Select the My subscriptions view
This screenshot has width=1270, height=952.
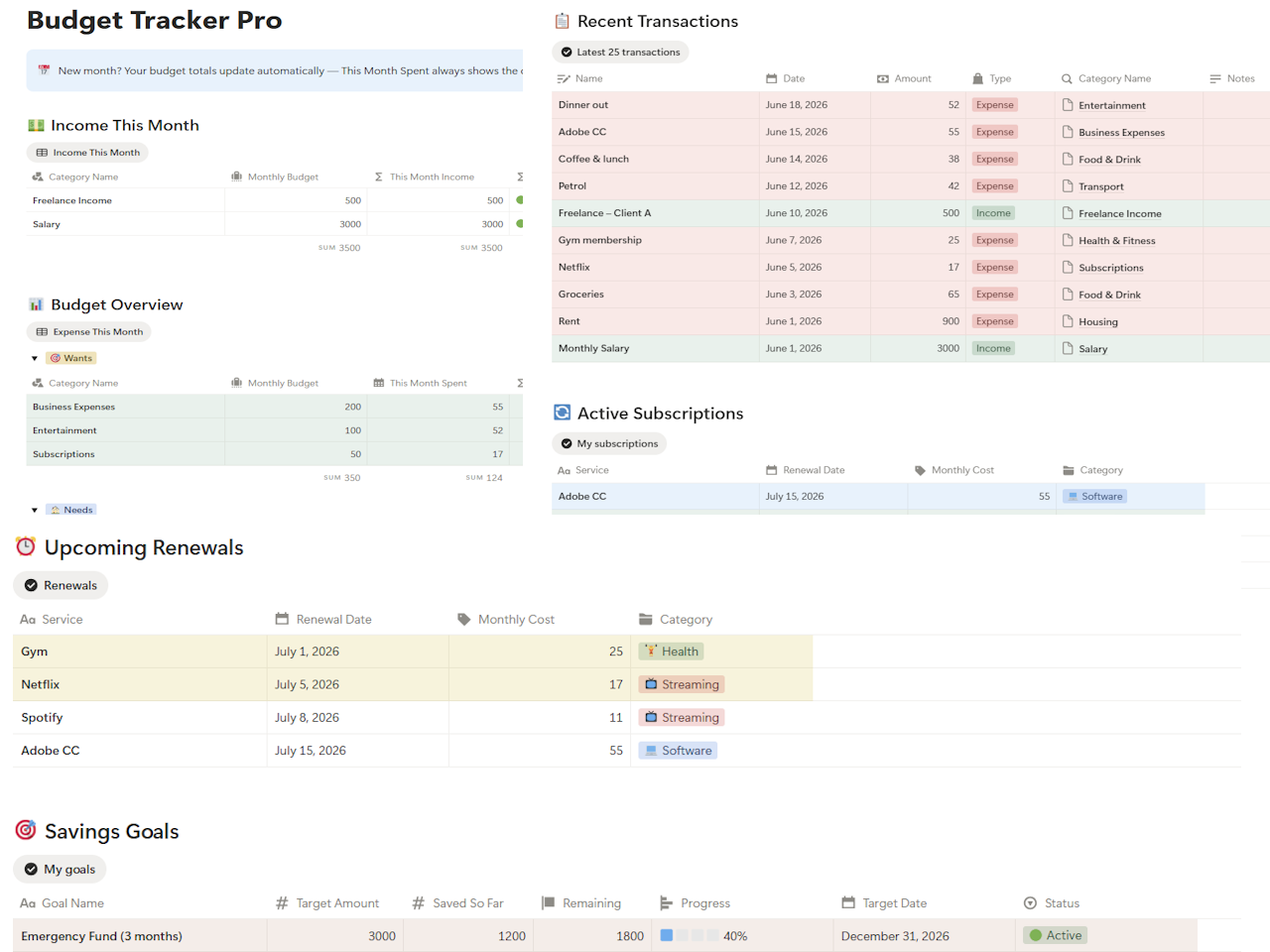609,443
